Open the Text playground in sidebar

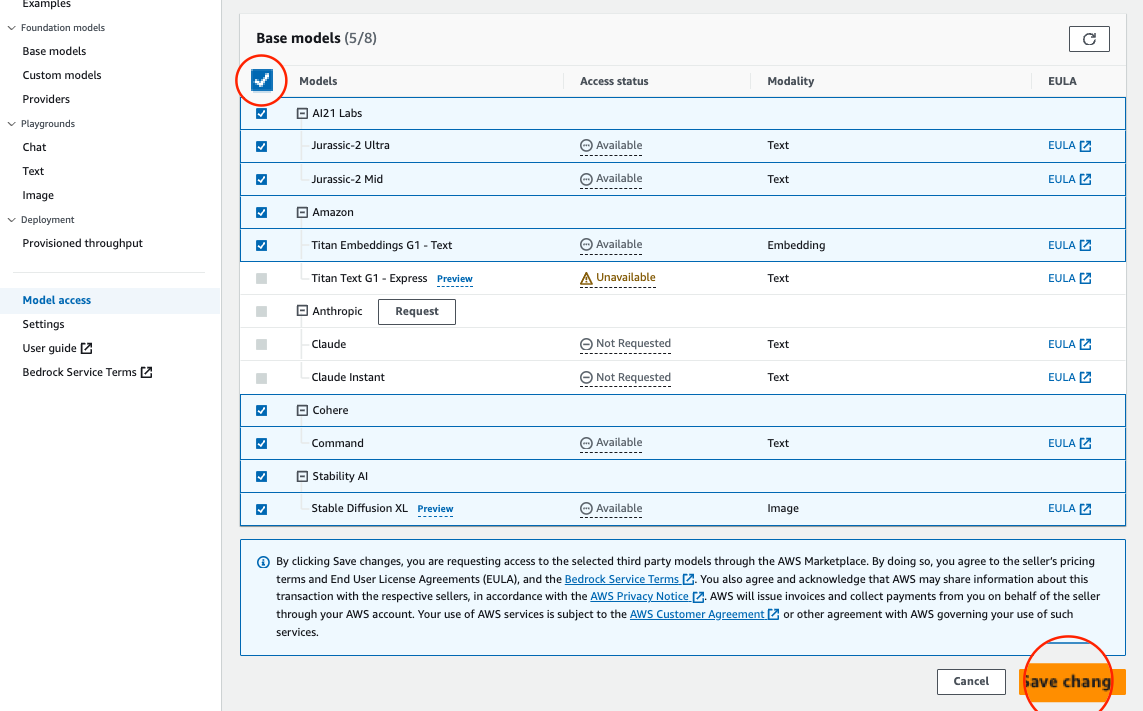(33, 171)
